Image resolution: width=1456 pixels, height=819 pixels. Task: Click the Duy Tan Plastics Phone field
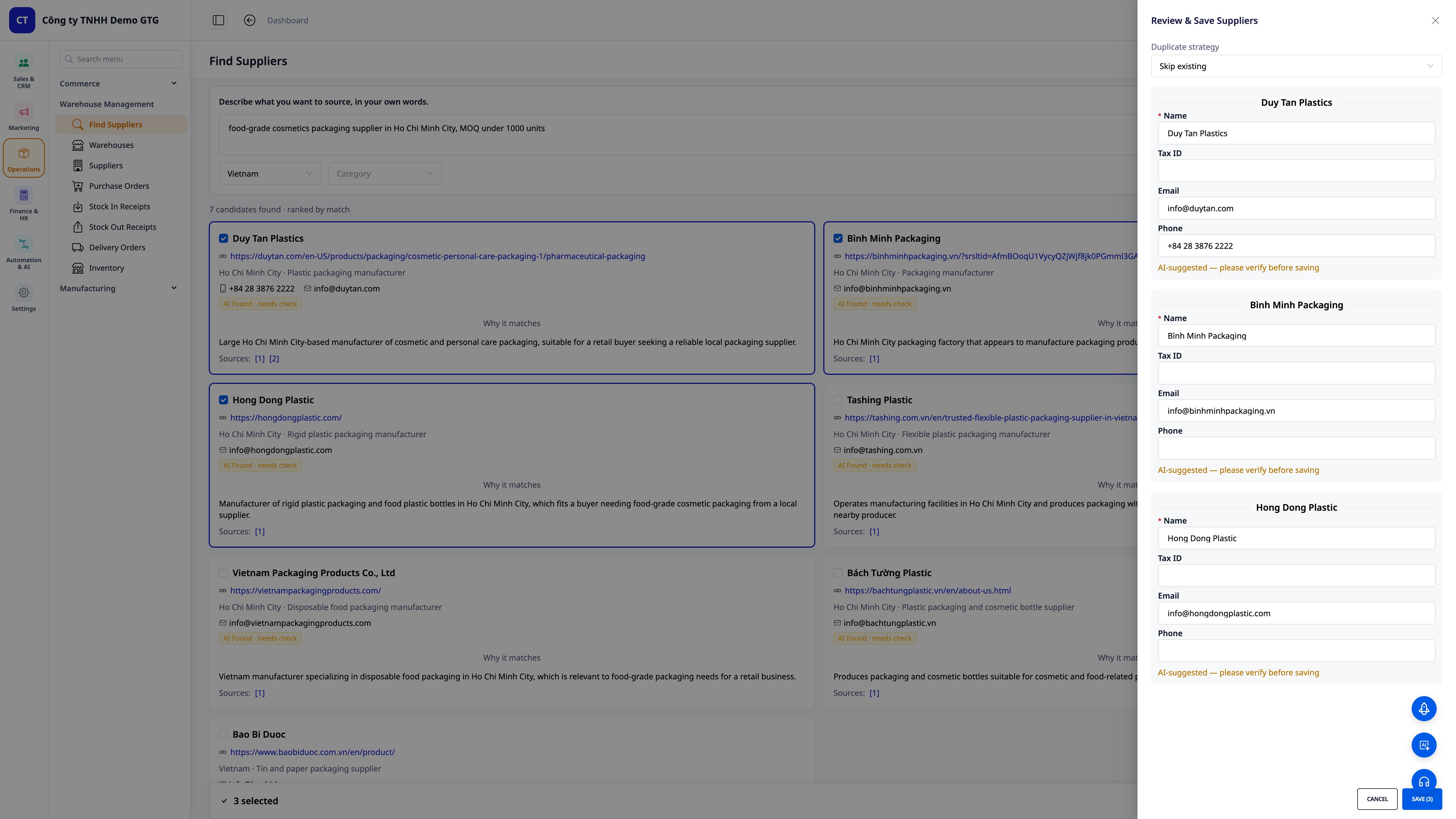coord(1296,246)
